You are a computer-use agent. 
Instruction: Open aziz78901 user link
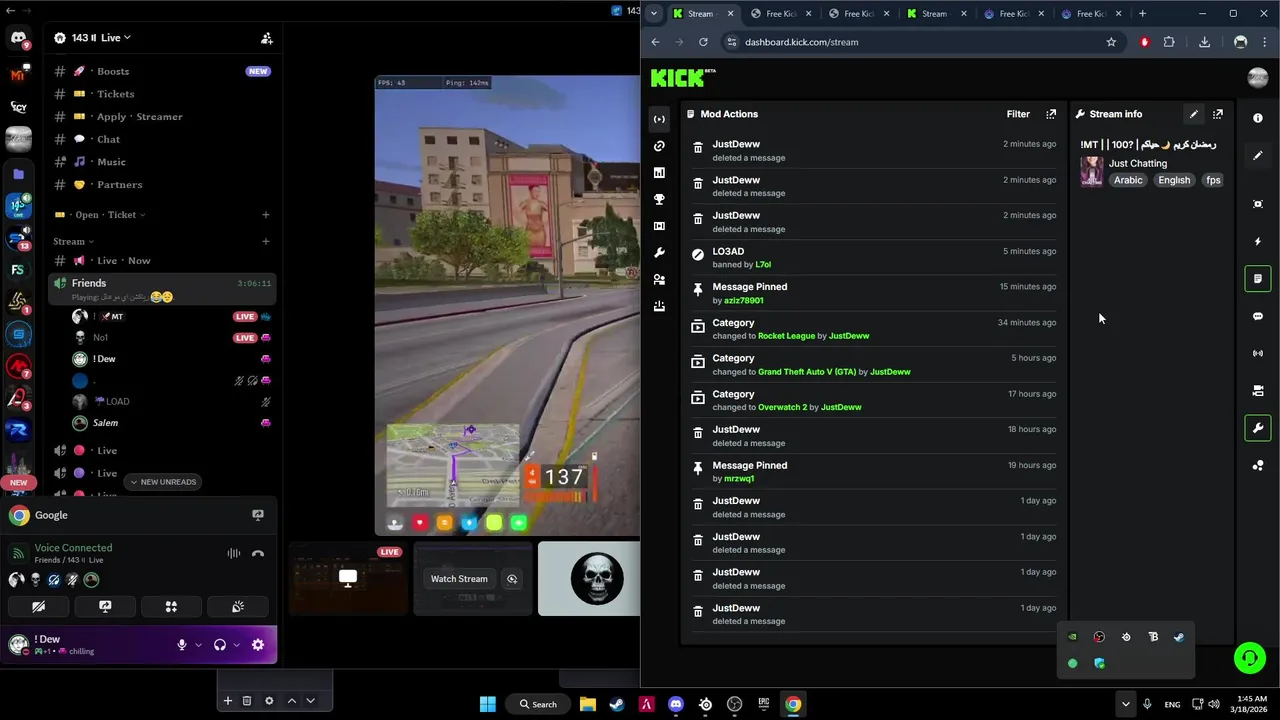[x=743, y=300]
